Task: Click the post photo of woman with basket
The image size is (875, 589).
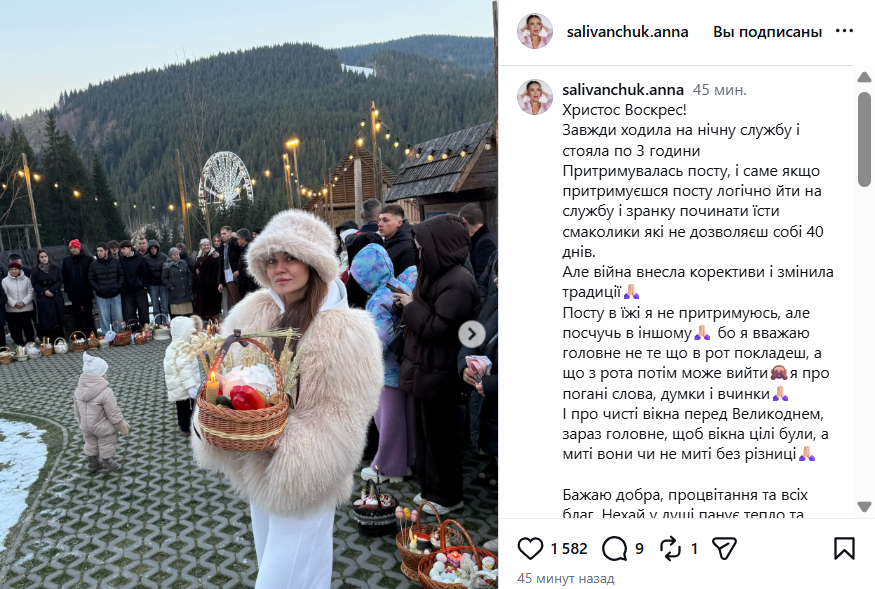Action: [248, 295]
